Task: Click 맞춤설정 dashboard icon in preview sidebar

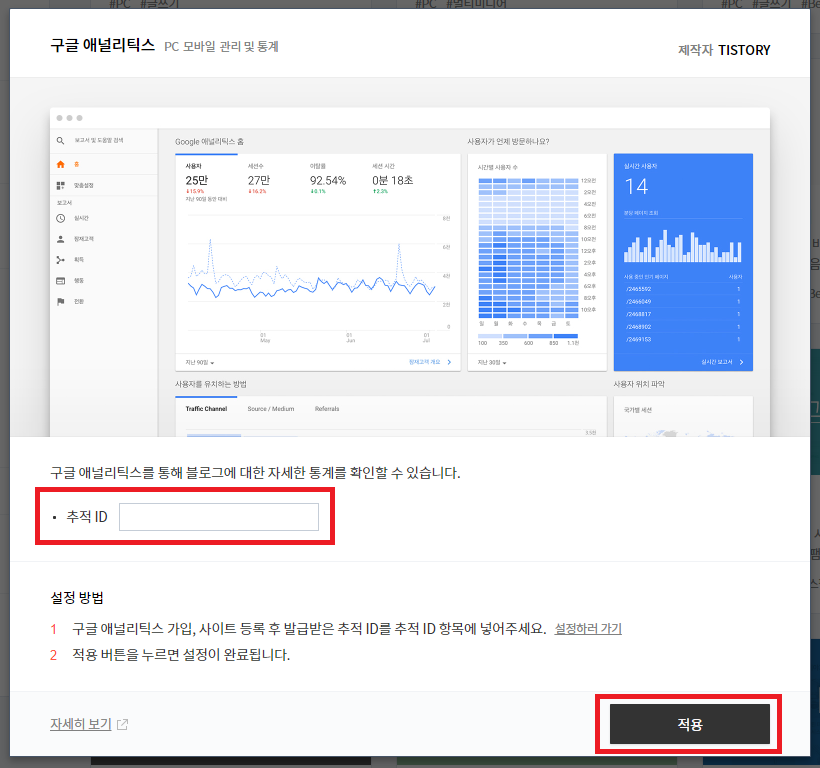Action: pos(61,186)
